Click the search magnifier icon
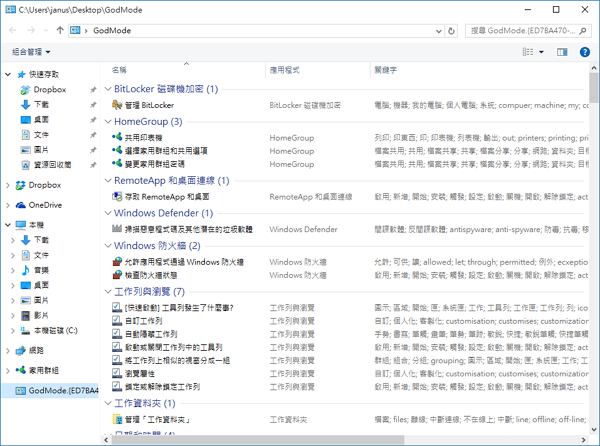The height and width of the screenshot is (446, 600). pos(583,31)
